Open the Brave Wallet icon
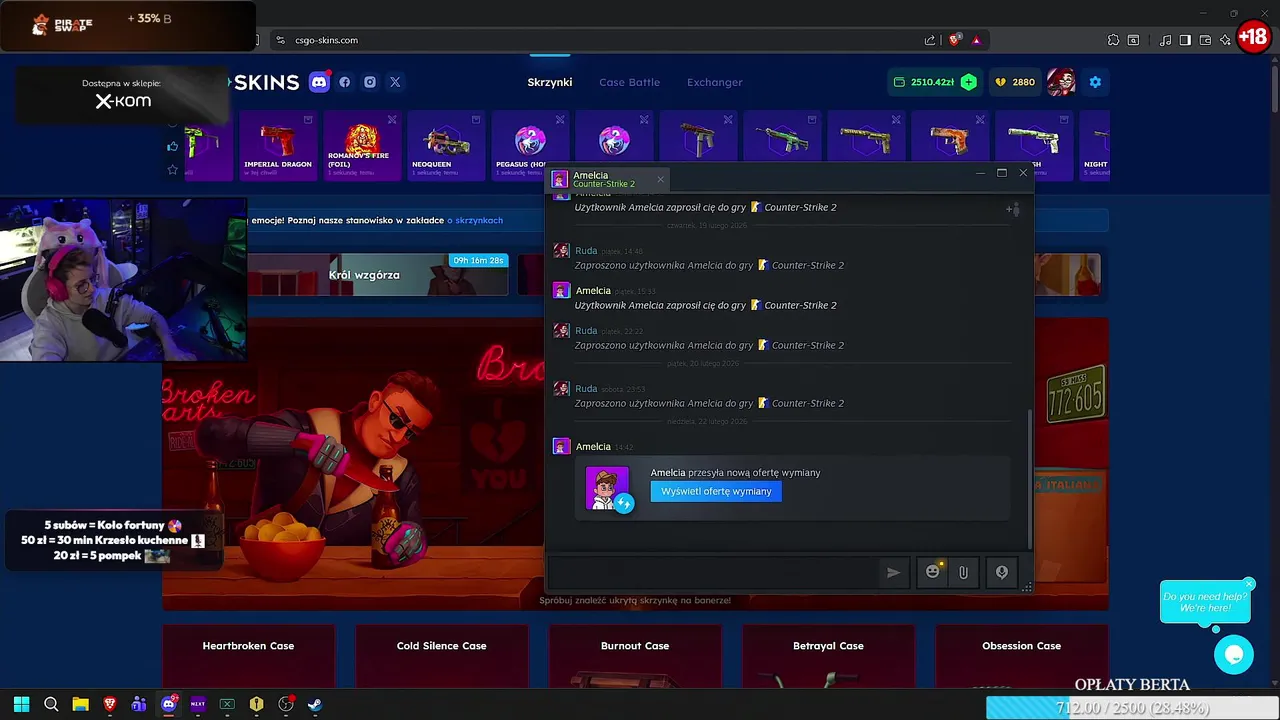 pyautogui.click(x=1205, y=40)
